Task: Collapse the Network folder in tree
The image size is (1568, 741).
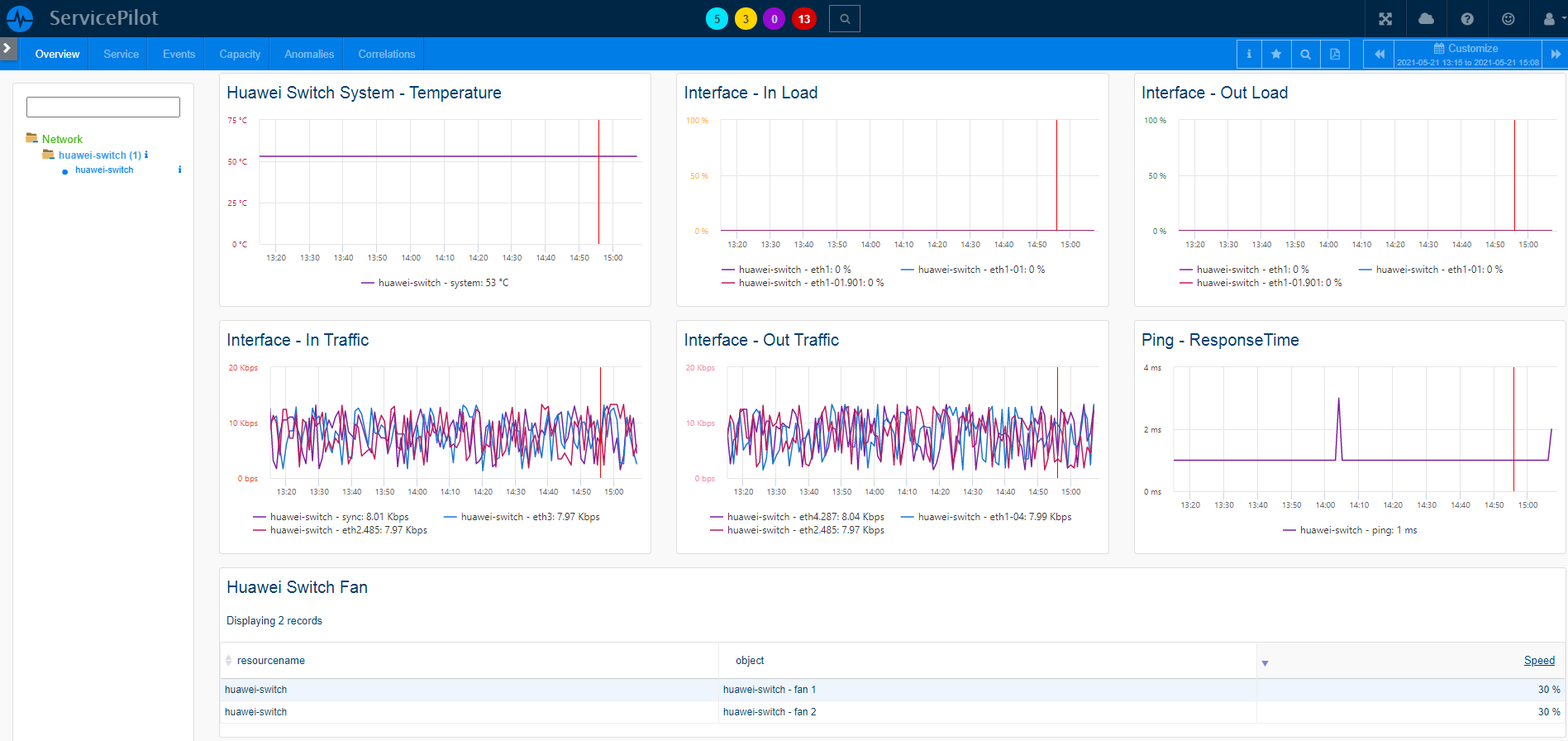Action: coord(32,139)
